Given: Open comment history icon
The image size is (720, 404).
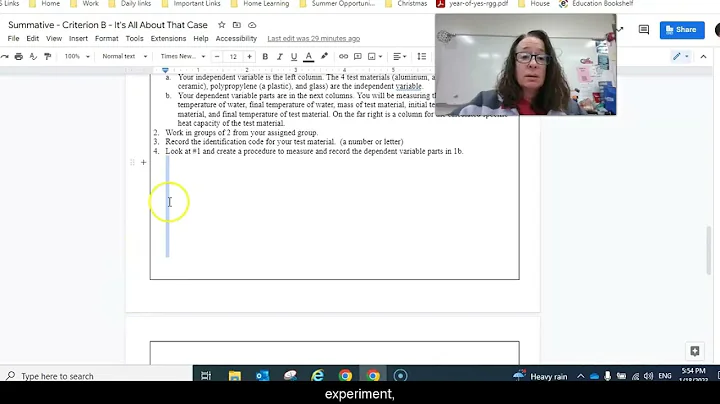Looking at the screenshot, I should point(644,30).
